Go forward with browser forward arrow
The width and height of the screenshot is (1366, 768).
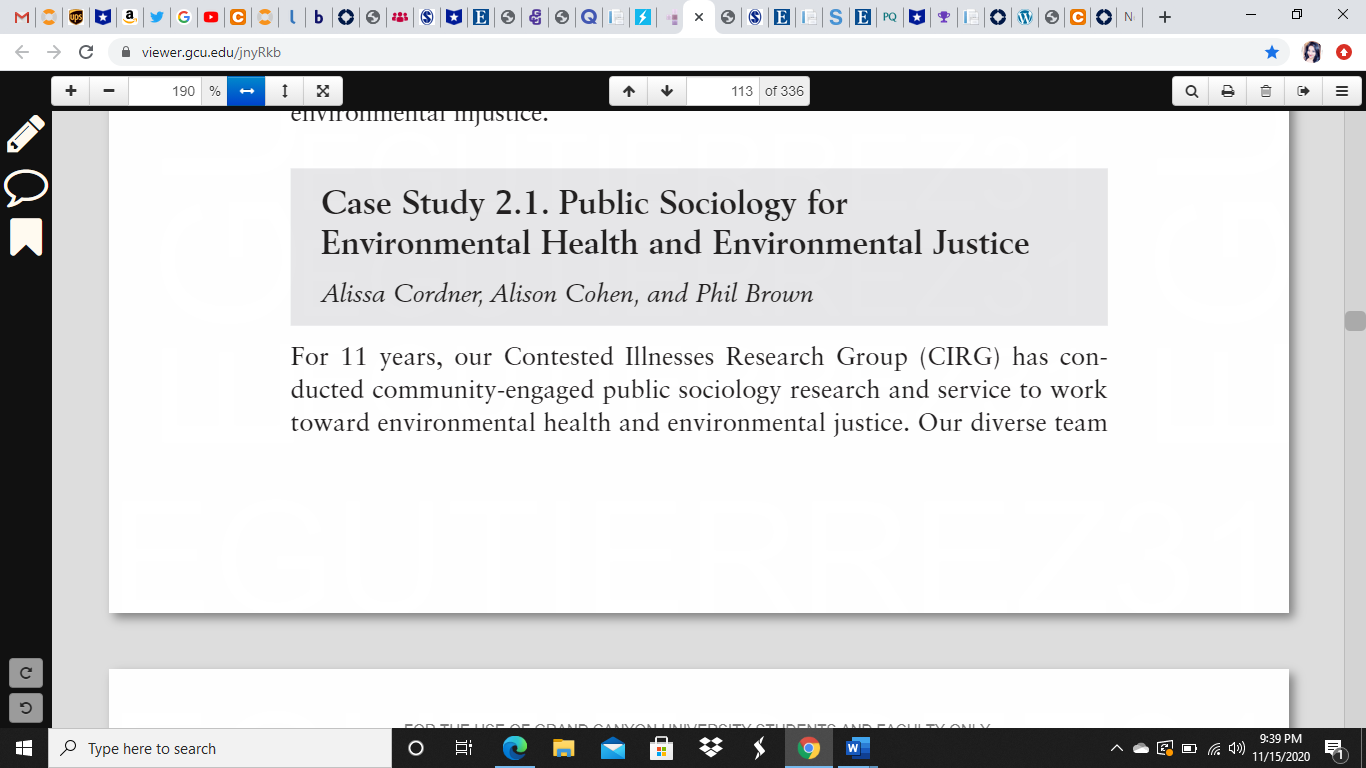[x=54, y=52]
